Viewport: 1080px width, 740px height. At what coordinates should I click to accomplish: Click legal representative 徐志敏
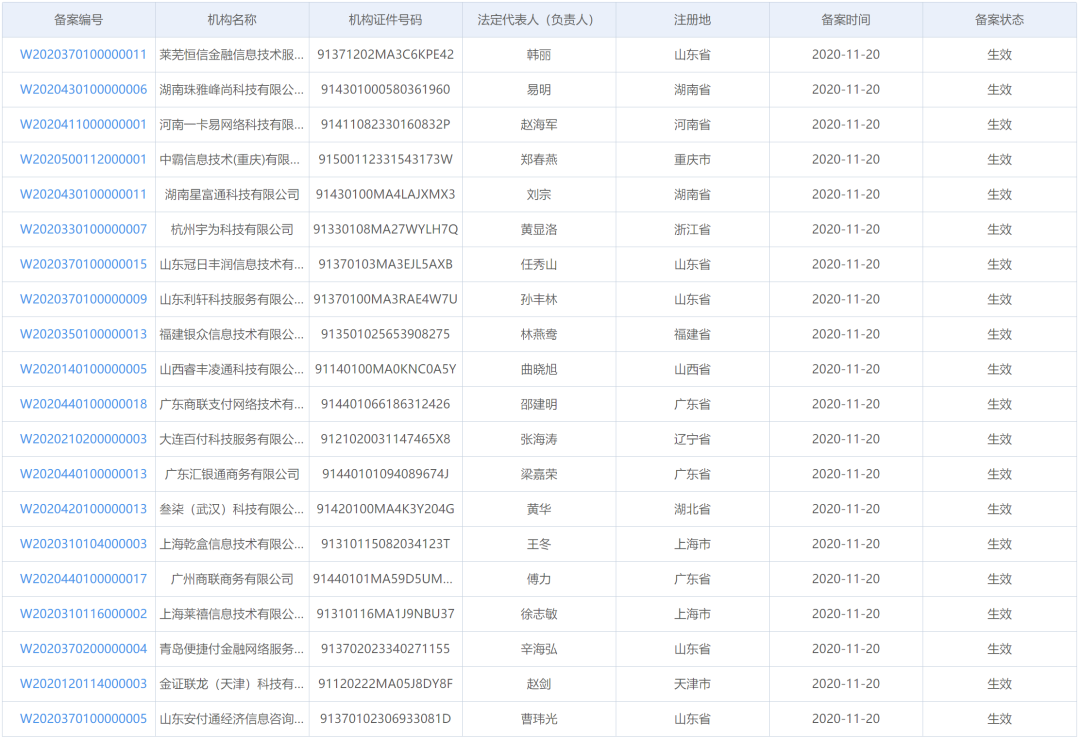click(x=539, y=614)
